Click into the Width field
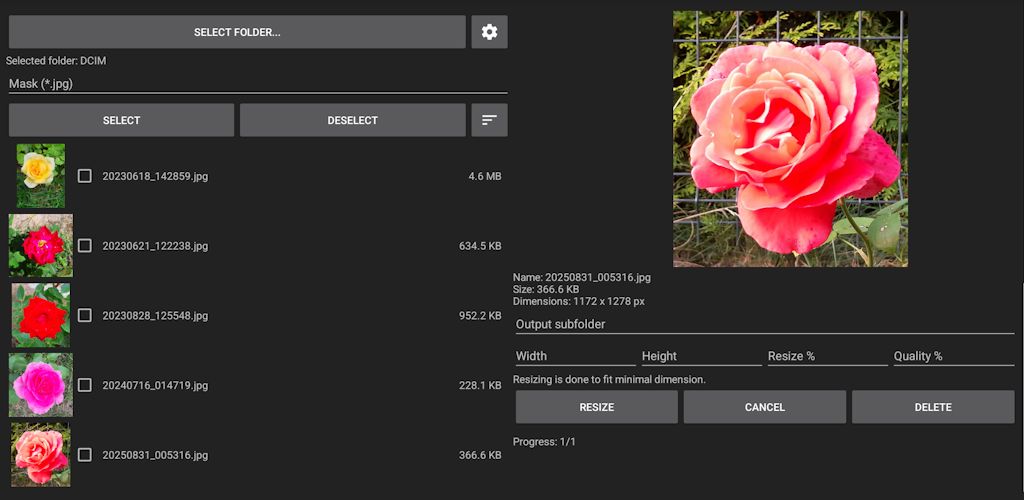Screen dimensions: 1024x500 (x=575, y=356)
